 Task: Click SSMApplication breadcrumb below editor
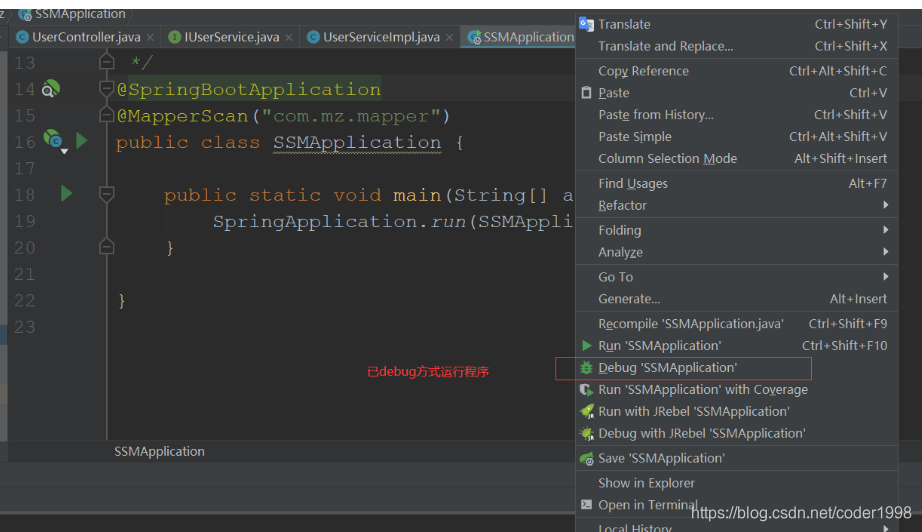coord(159,451)
